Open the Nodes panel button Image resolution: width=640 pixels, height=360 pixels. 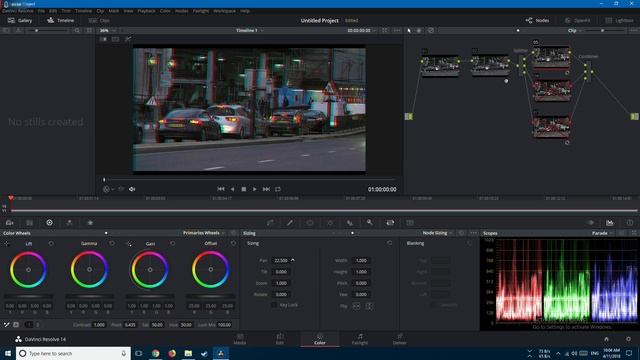click(537, 20)
